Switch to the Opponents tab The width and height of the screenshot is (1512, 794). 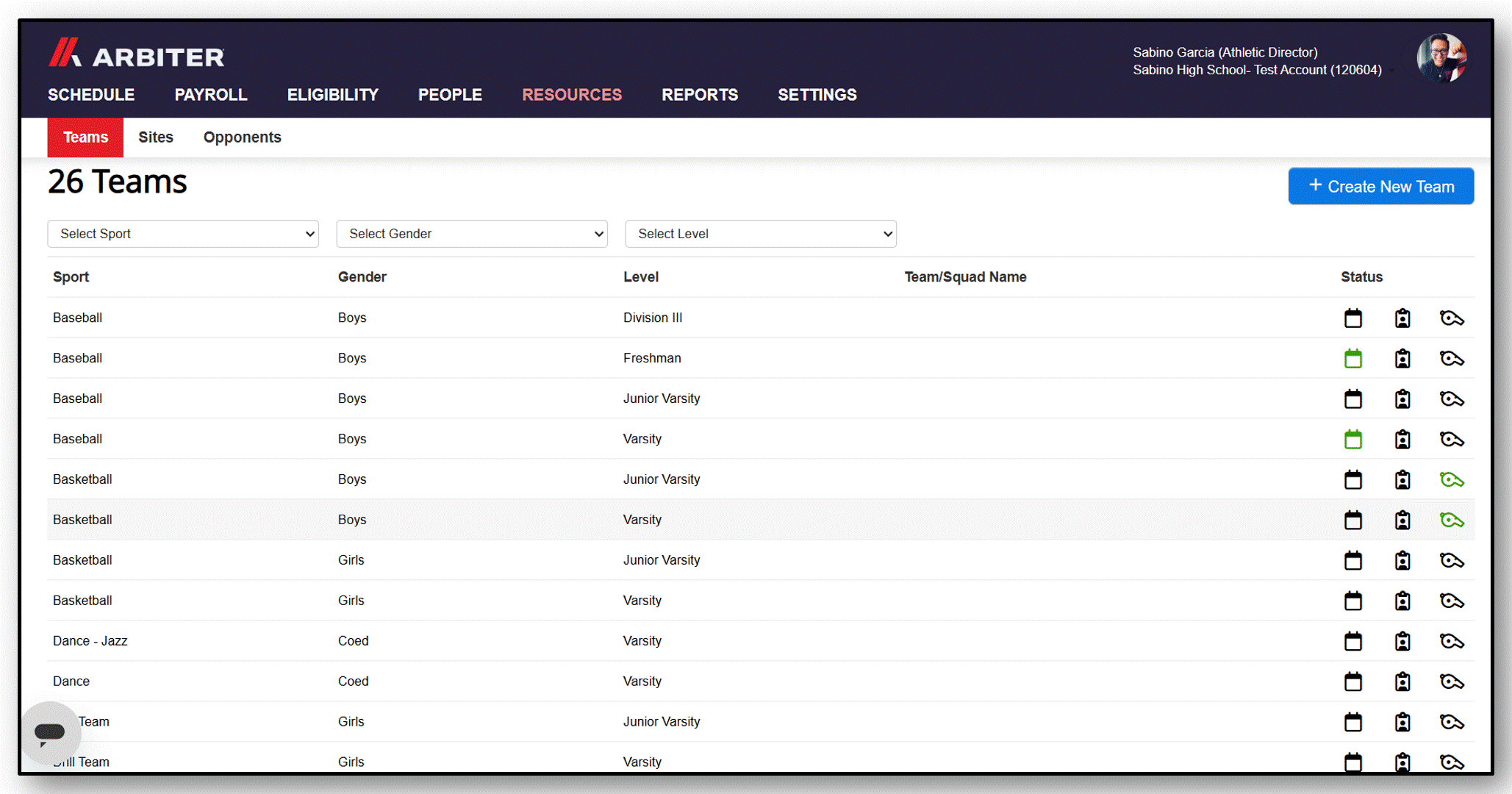point(242,137)
